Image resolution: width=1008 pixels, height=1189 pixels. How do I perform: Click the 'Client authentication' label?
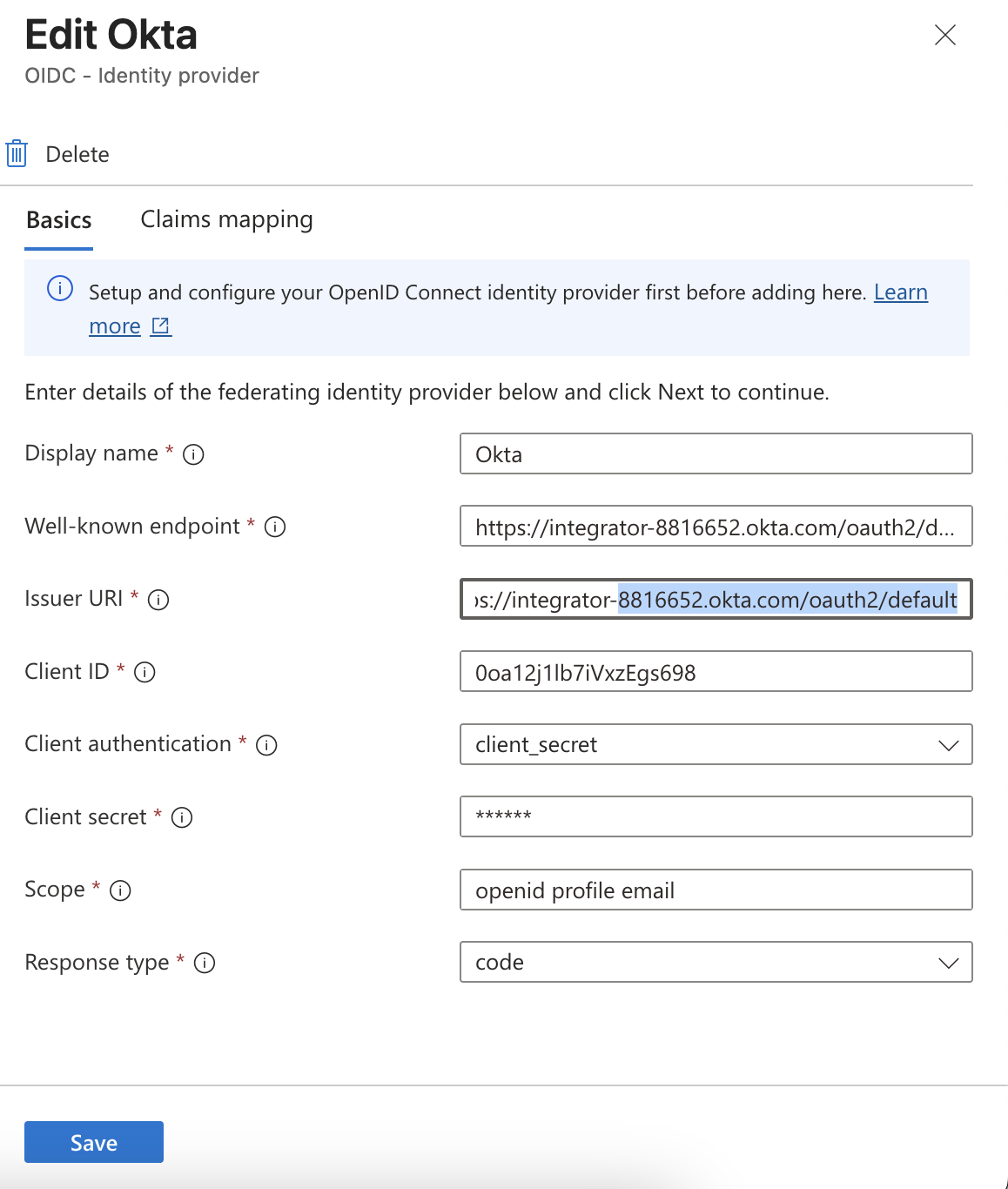[128, 744]
